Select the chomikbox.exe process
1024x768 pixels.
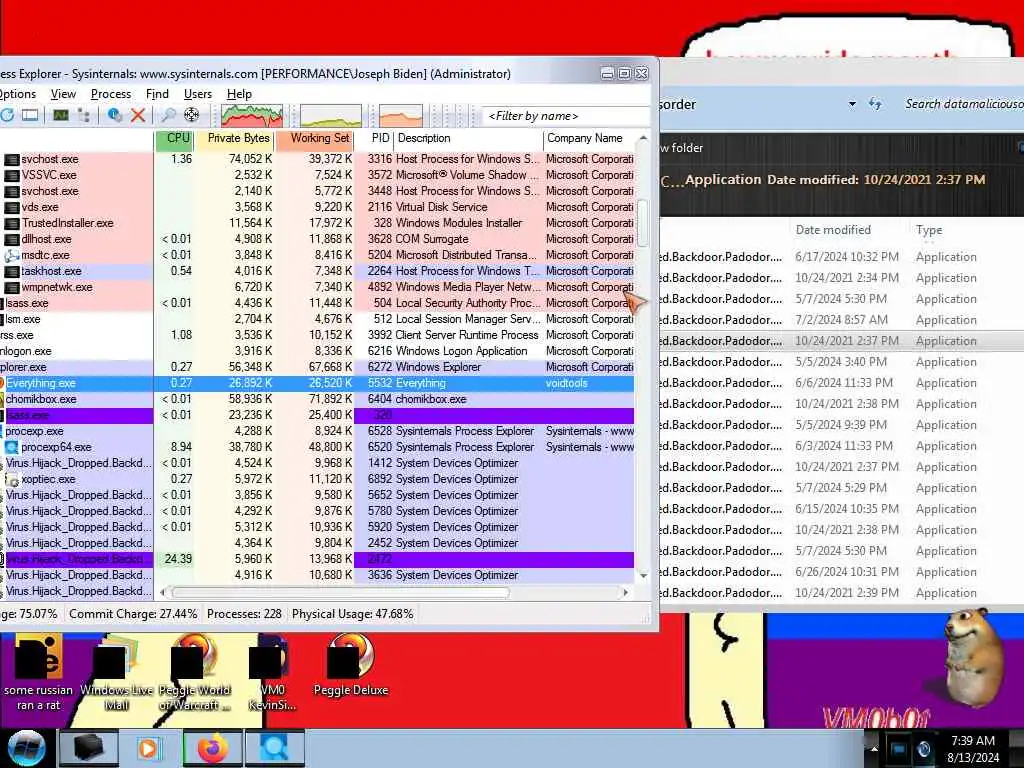(317, 399)
